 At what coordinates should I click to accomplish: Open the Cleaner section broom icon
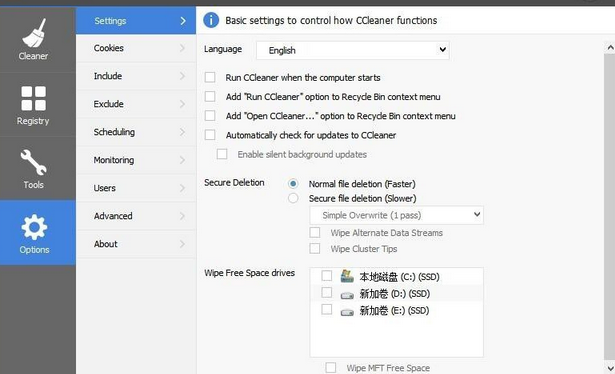coord(34,33)
